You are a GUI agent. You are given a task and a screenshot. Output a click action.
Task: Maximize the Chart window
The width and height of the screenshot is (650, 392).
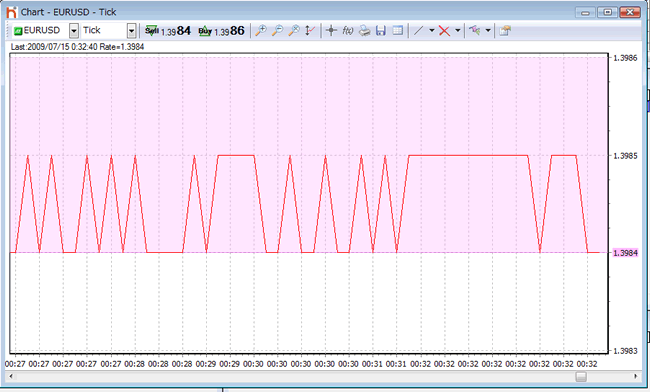(x=607, y=12)
